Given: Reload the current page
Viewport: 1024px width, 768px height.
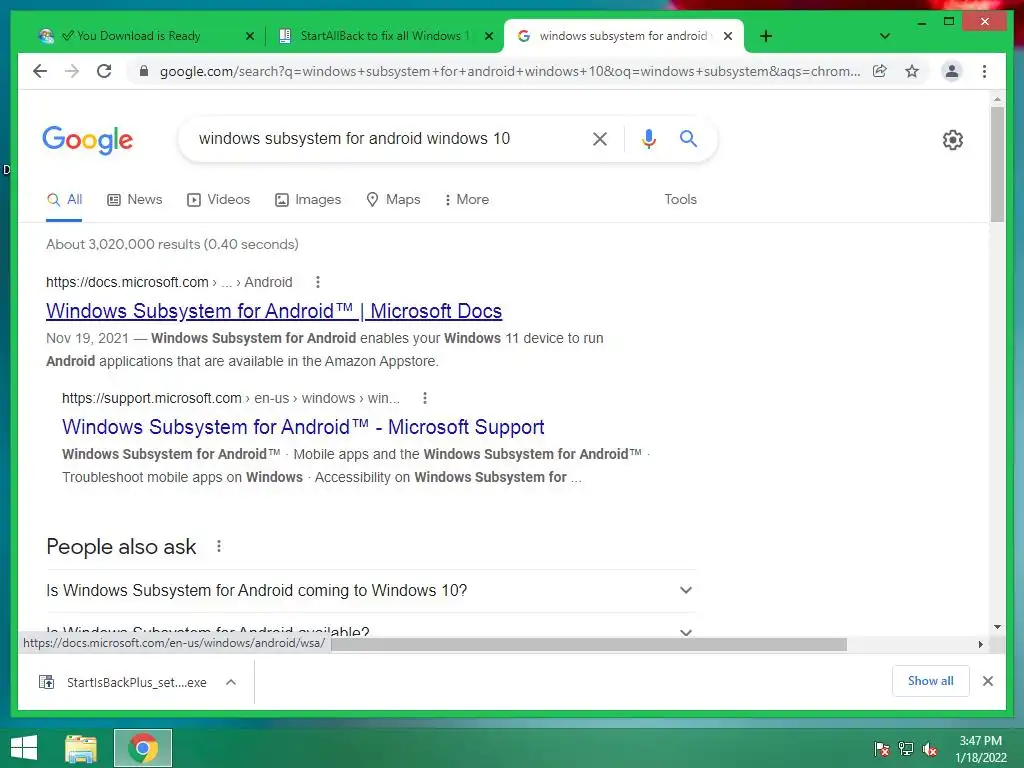Looking at the screenshot, I should click(x=104, y=71).
